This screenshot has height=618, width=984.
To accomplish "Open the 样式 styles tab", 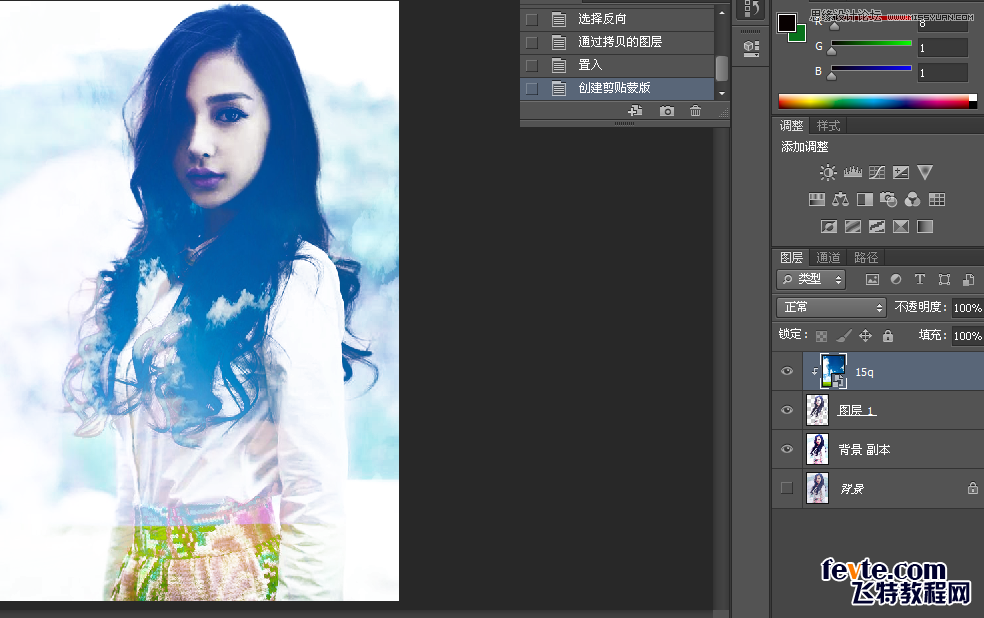I will (827, 125).
